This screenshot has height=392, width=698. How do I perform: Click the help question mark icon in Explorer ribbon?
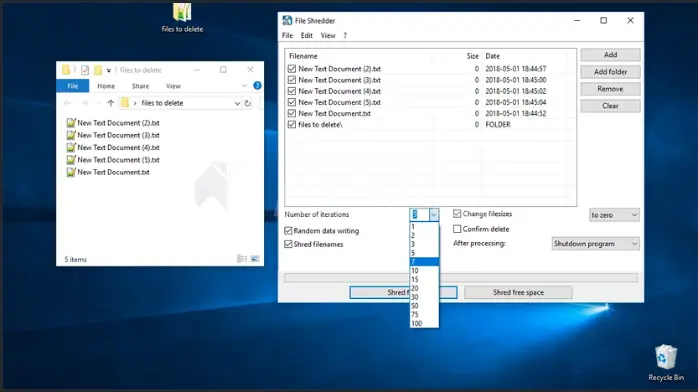point(257,85)
